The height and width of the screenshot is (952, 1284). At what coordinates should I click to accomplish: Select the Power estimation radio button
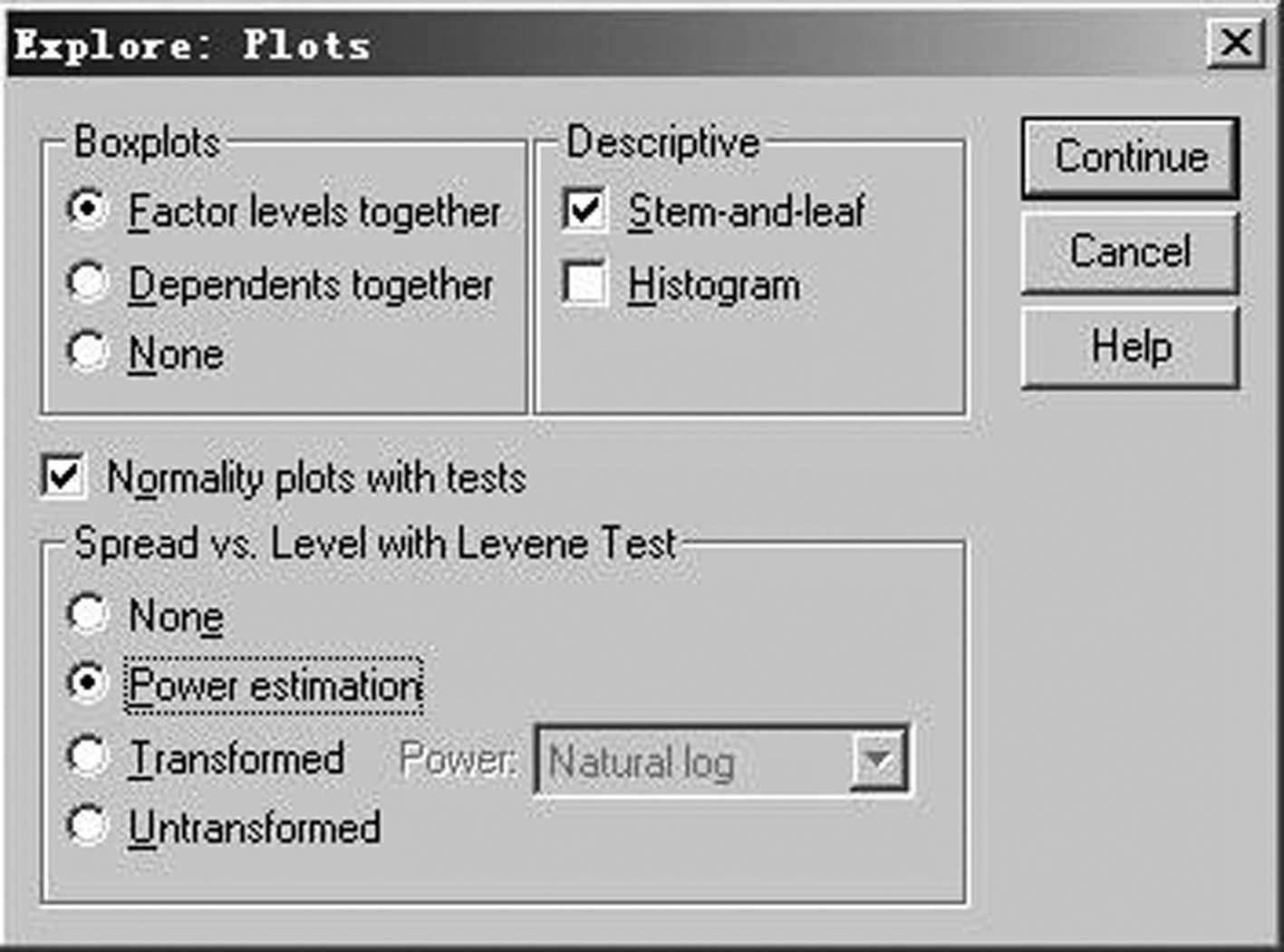(x=88, y=682)
